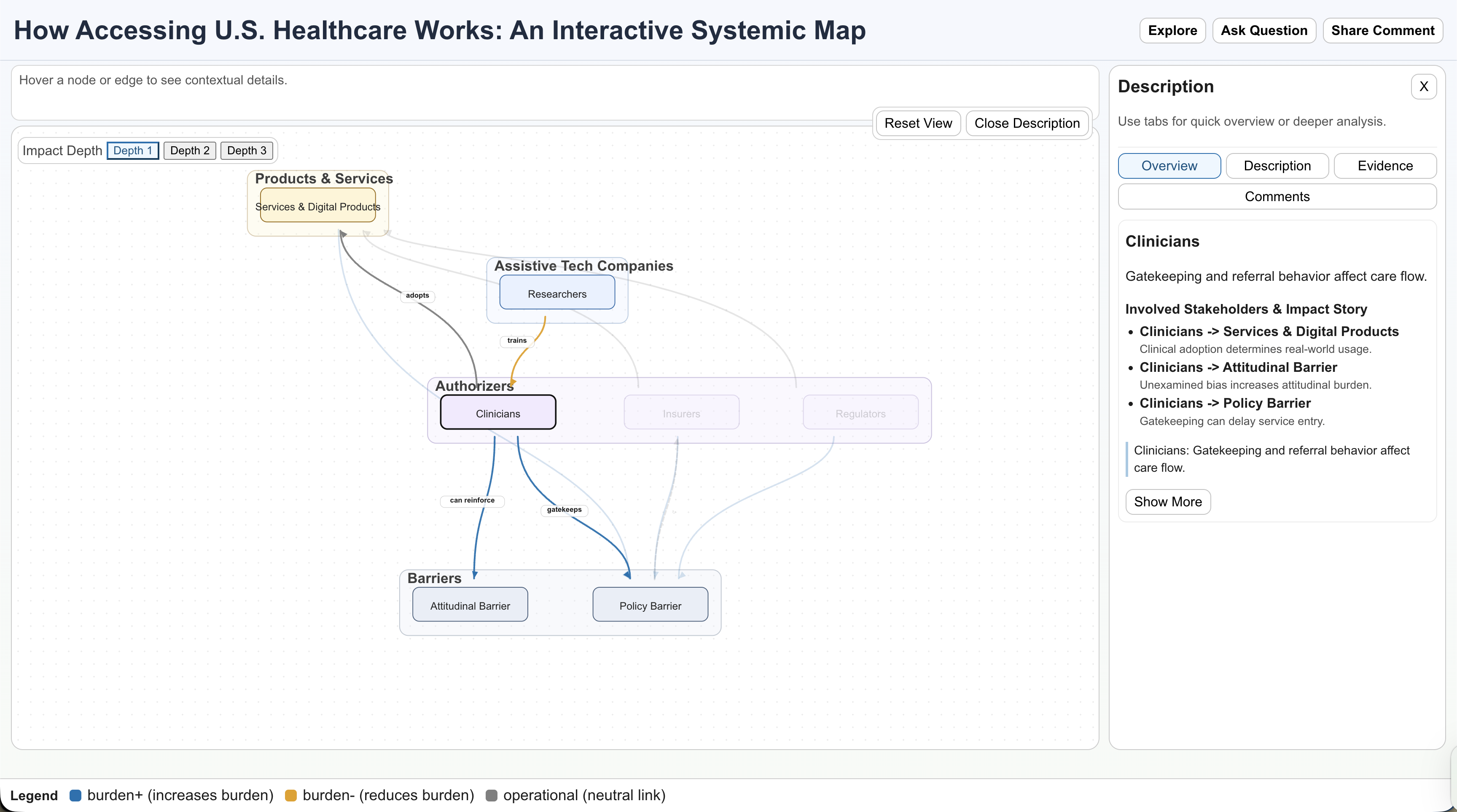The height and width of the screenshot is (812, 1457).
Task: Select Depth 1 impact depth
Action: [x=133, y=151]
